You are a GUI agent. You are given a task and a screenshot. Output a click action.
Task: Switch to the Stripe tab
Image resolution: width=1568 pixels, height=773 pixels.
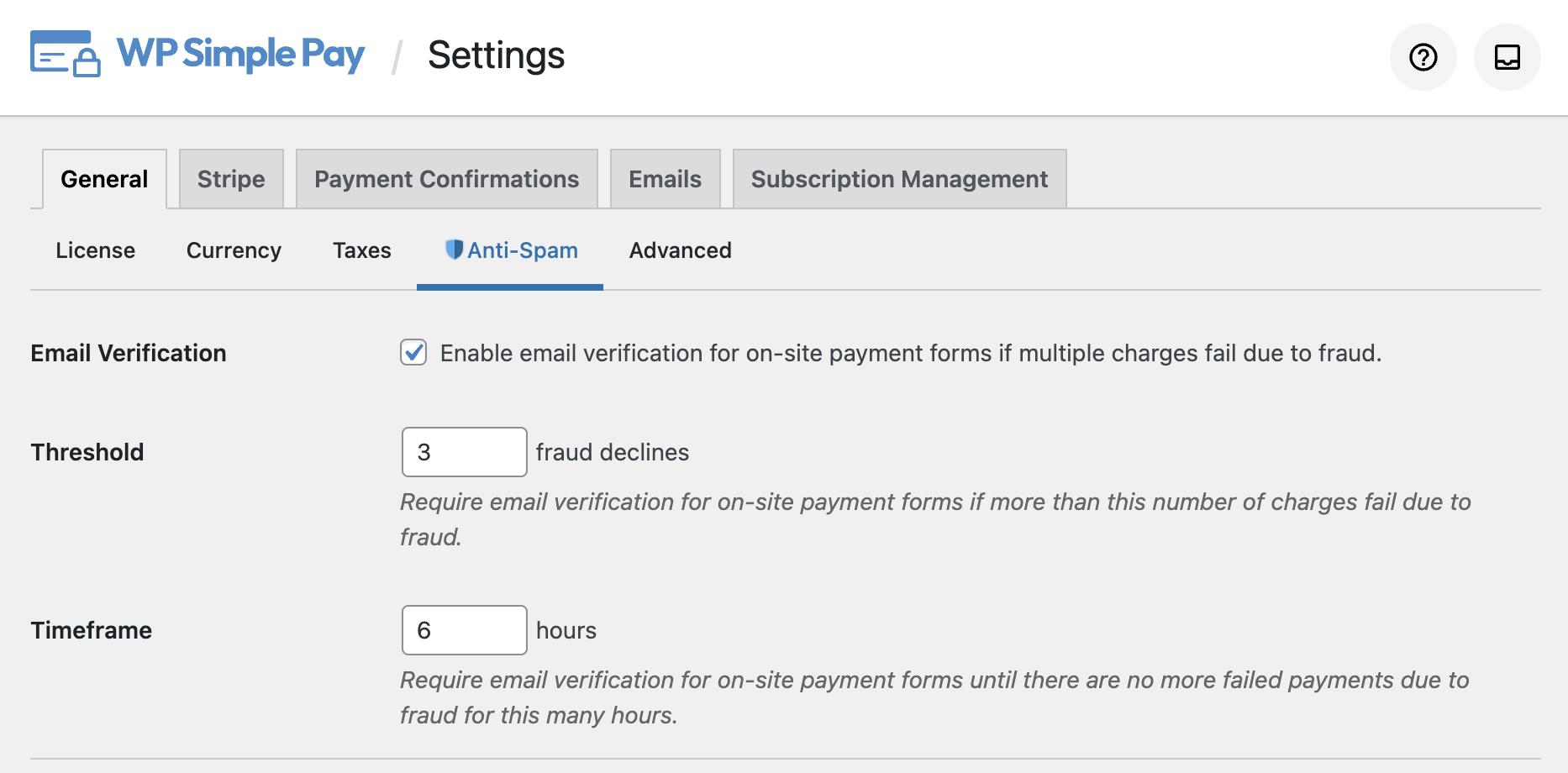(x=231, y=178)
